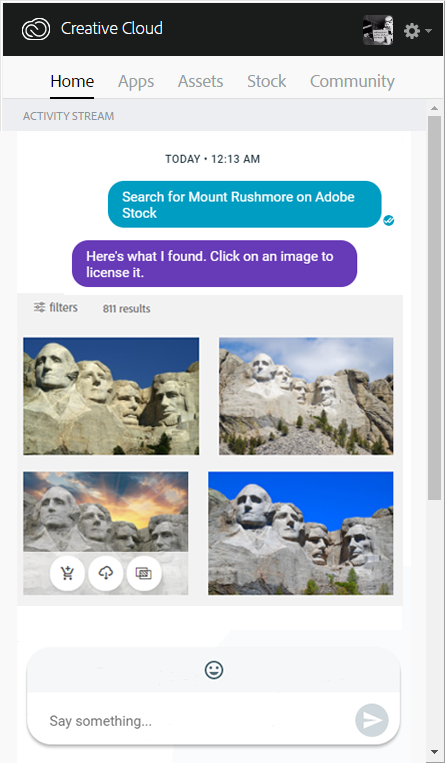Open the filters option for results
This screenshot has height=763, width=445.
point(56,308)
